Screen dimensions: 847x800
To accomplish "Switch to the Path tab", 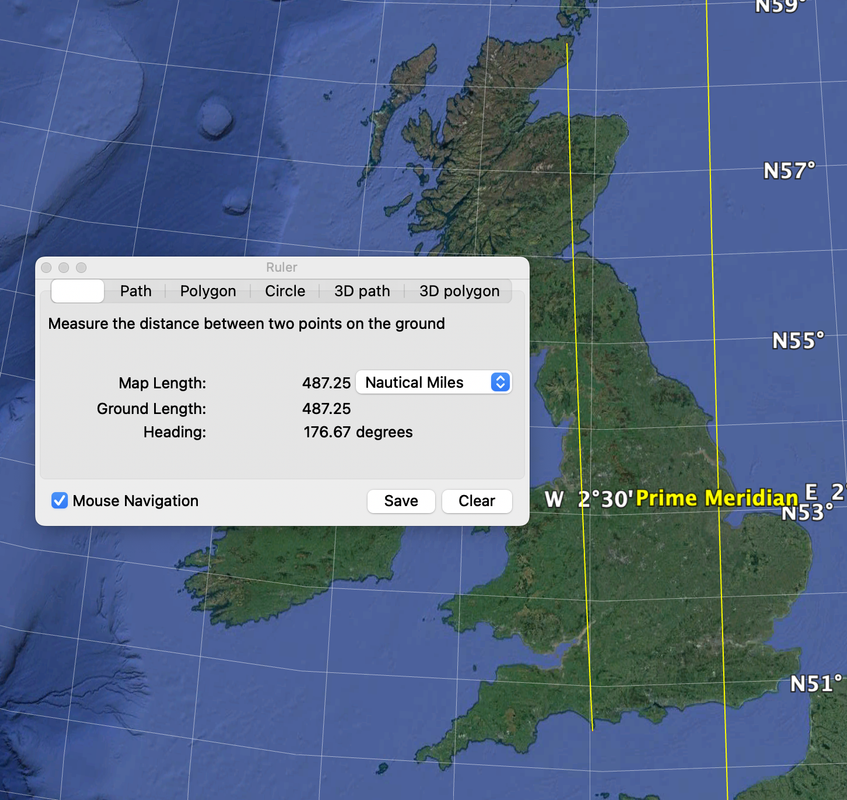I will [136, 291].
